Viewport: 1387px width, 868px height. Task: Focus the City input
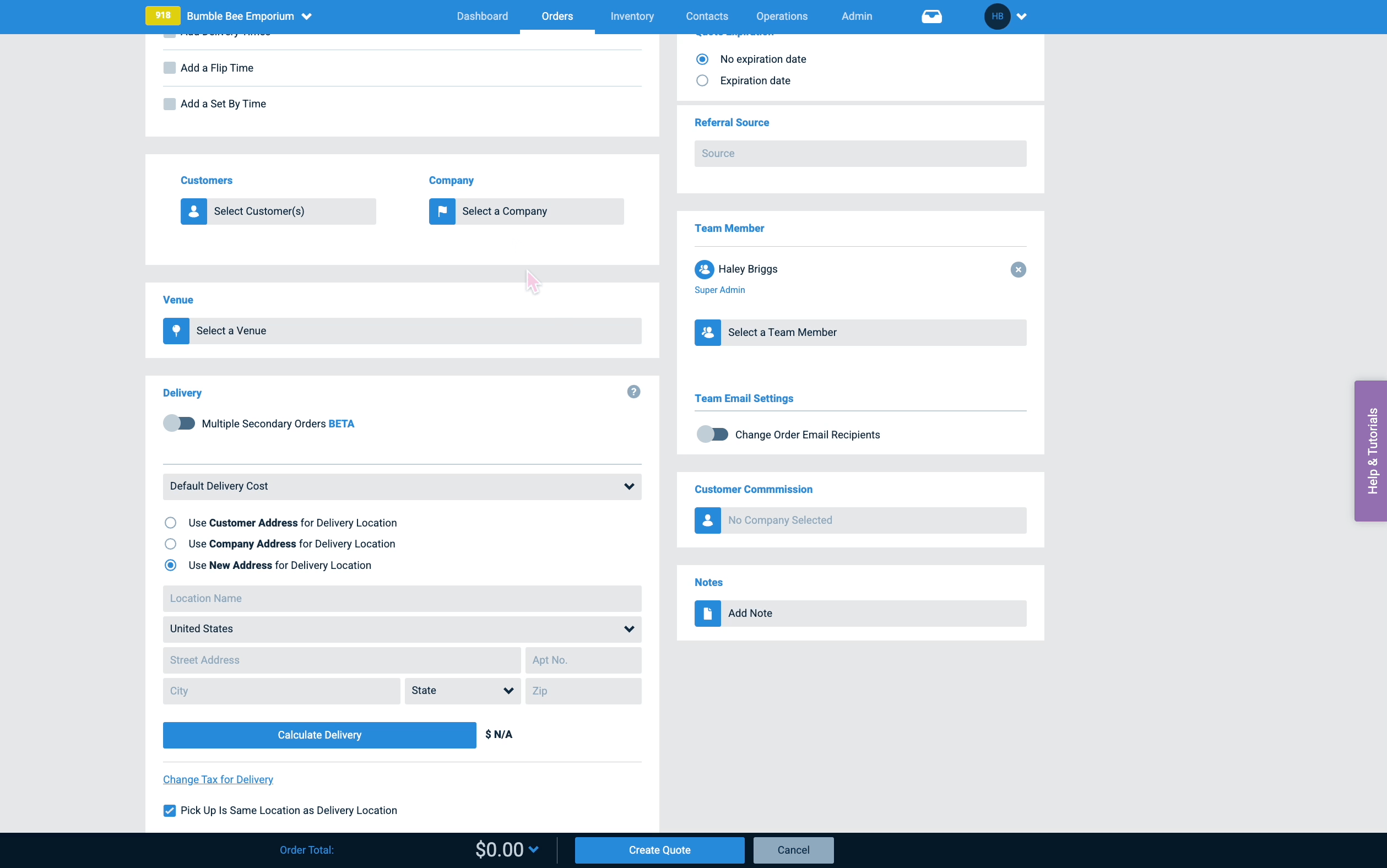pyautogui.click(x=281, y=691)
